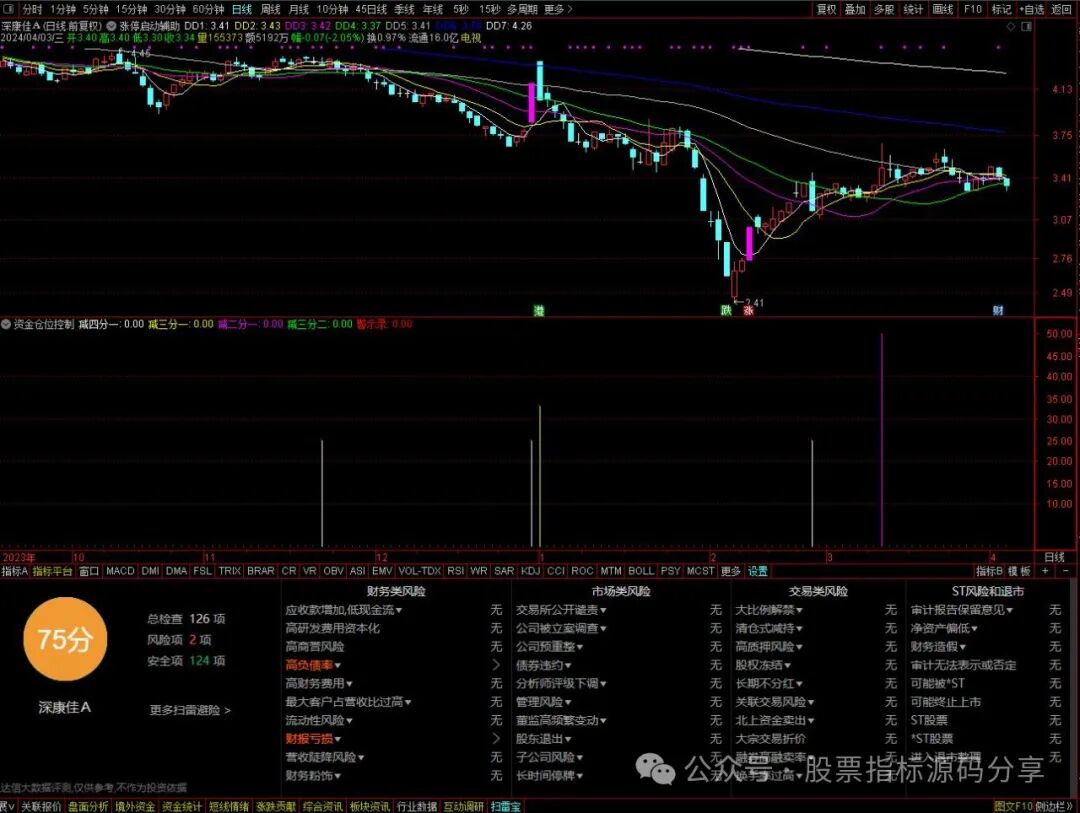Click 图文F10 at bottom right
This screenshot has width=1080, height=813.
1013,806
